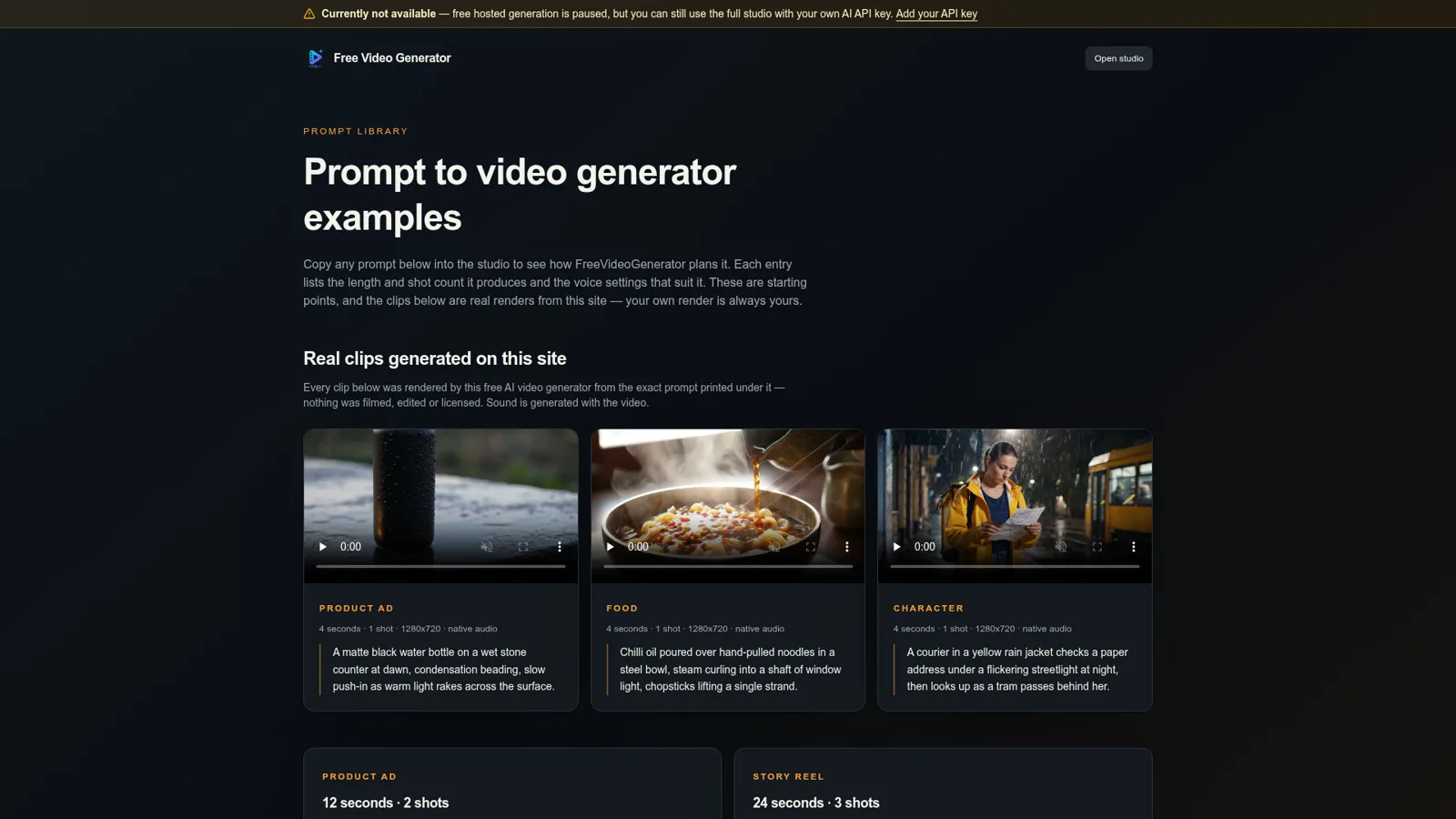Viewport: 1456px width, 819px height.
Task: Unmute the water bottle video
Action: click(487, 547)
